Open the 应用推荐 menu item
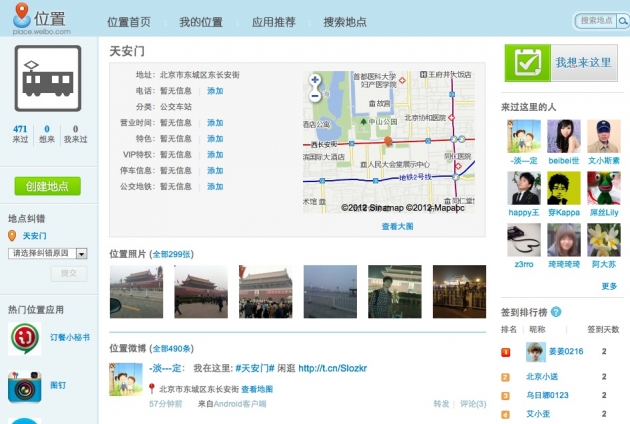This screenshot has width=630, height=424. coord(274,22)
